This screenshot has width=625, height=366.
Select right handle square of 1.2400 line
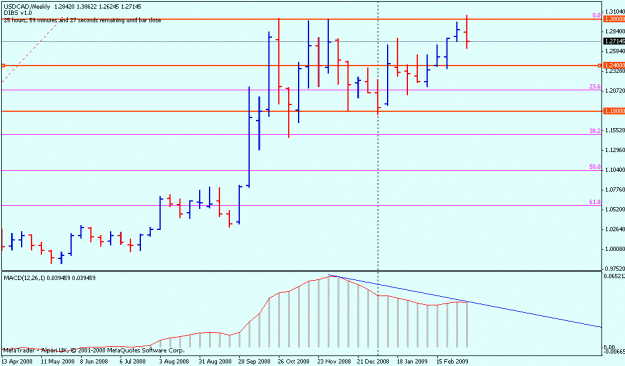(x=599, y=65)
